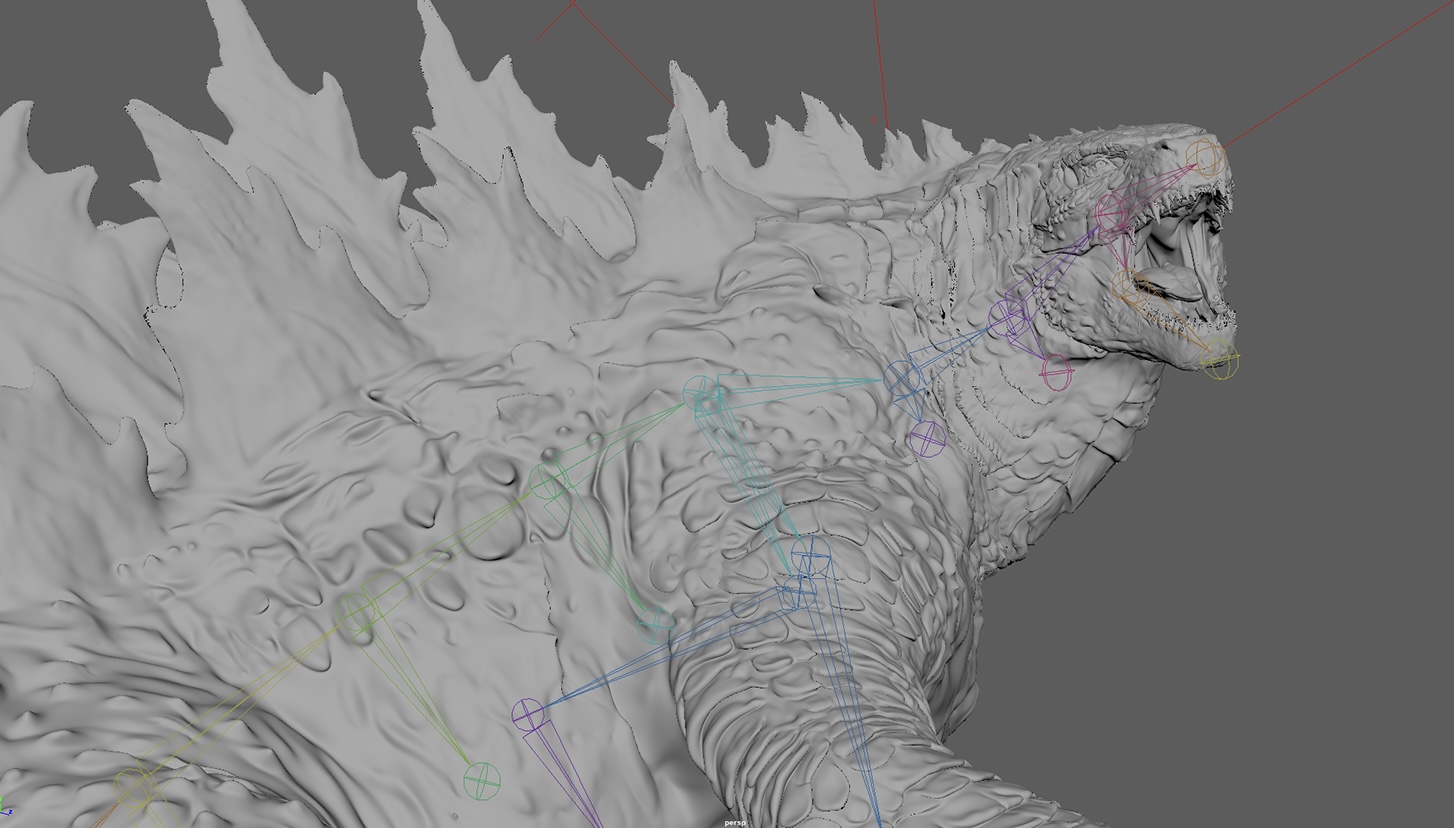Select the purple joint below the blue neck joint
Viewport: 1454px width, 828px height.
point(927,438)
